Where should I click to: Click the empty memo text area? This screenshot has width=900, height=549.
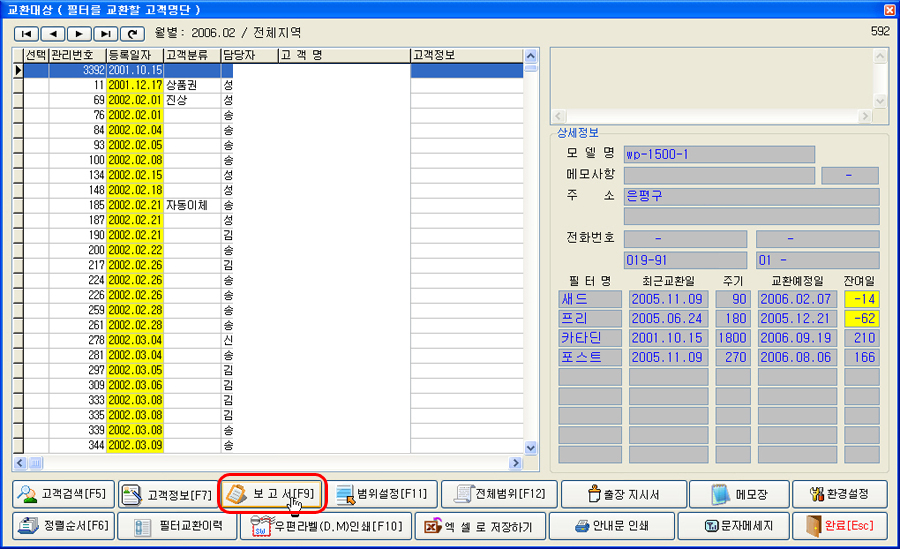(x=712, y=79)
